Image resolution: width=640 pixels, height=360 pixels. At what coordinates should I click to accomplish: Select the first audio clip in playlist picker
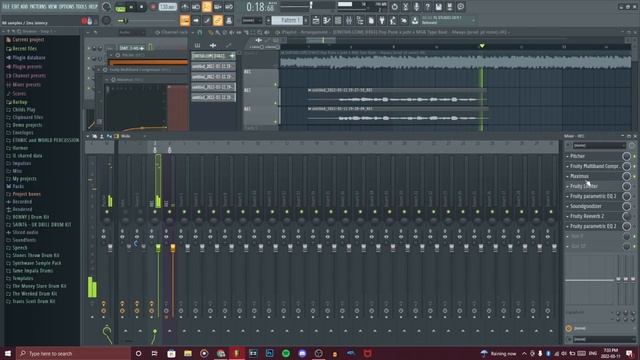pyautogui.click(x=213, y=56)
